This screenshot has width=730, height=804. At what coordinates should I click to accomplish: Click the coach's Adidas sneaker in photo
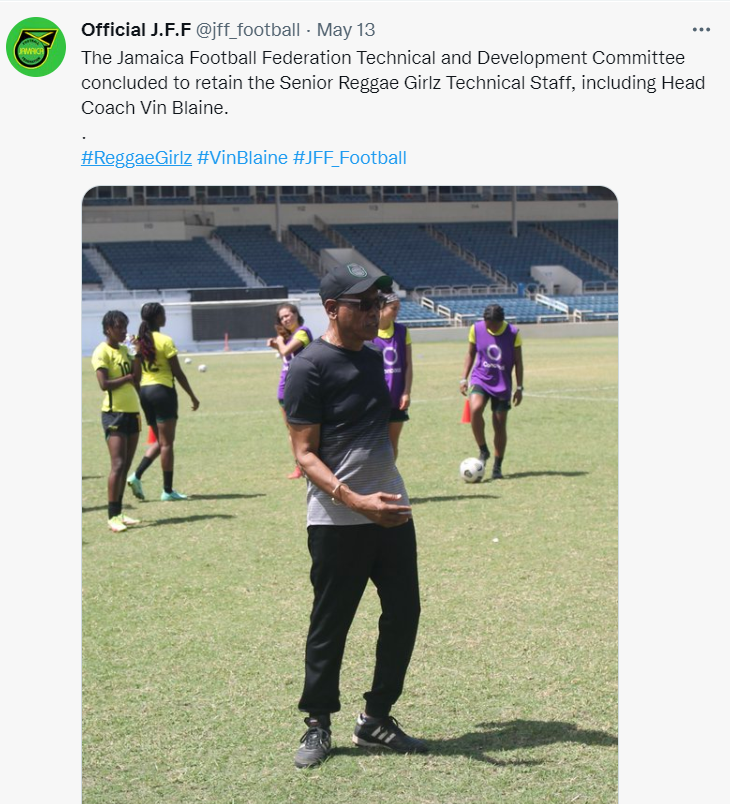pos(388,734)
